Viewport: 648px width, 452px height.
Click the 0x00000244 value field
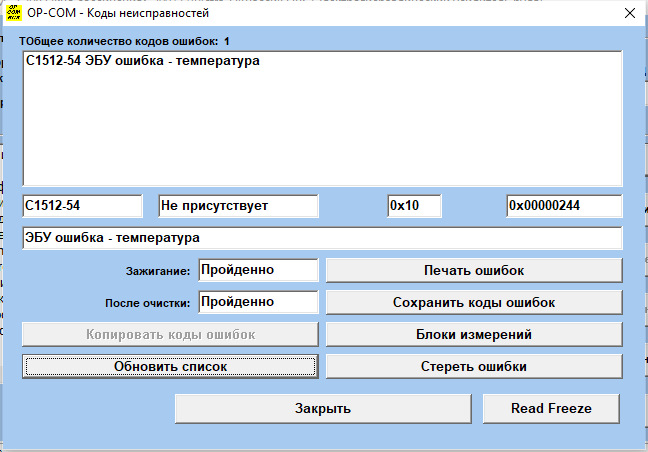[x=564, y=206]
